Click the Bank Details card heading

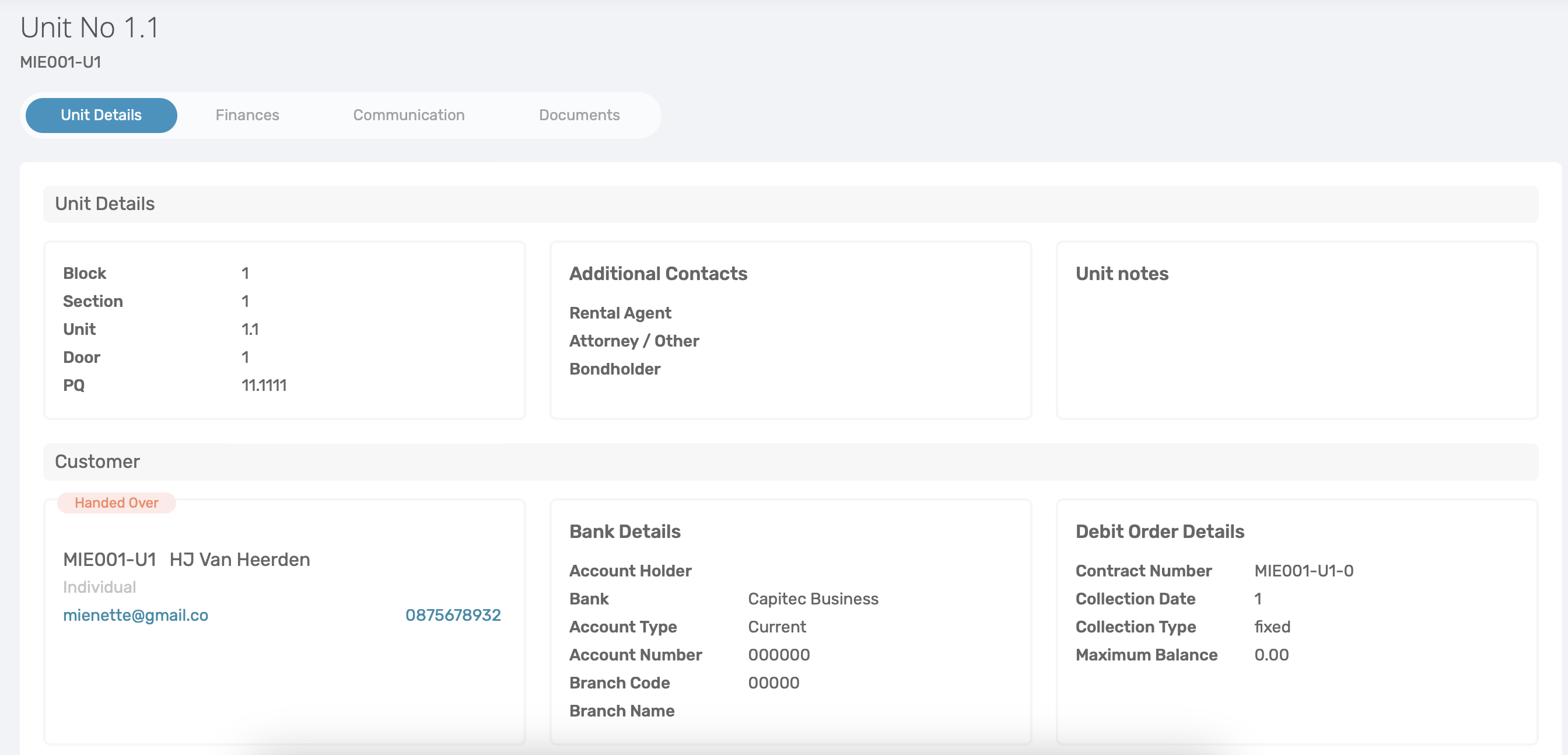click(x=625, y=532)
